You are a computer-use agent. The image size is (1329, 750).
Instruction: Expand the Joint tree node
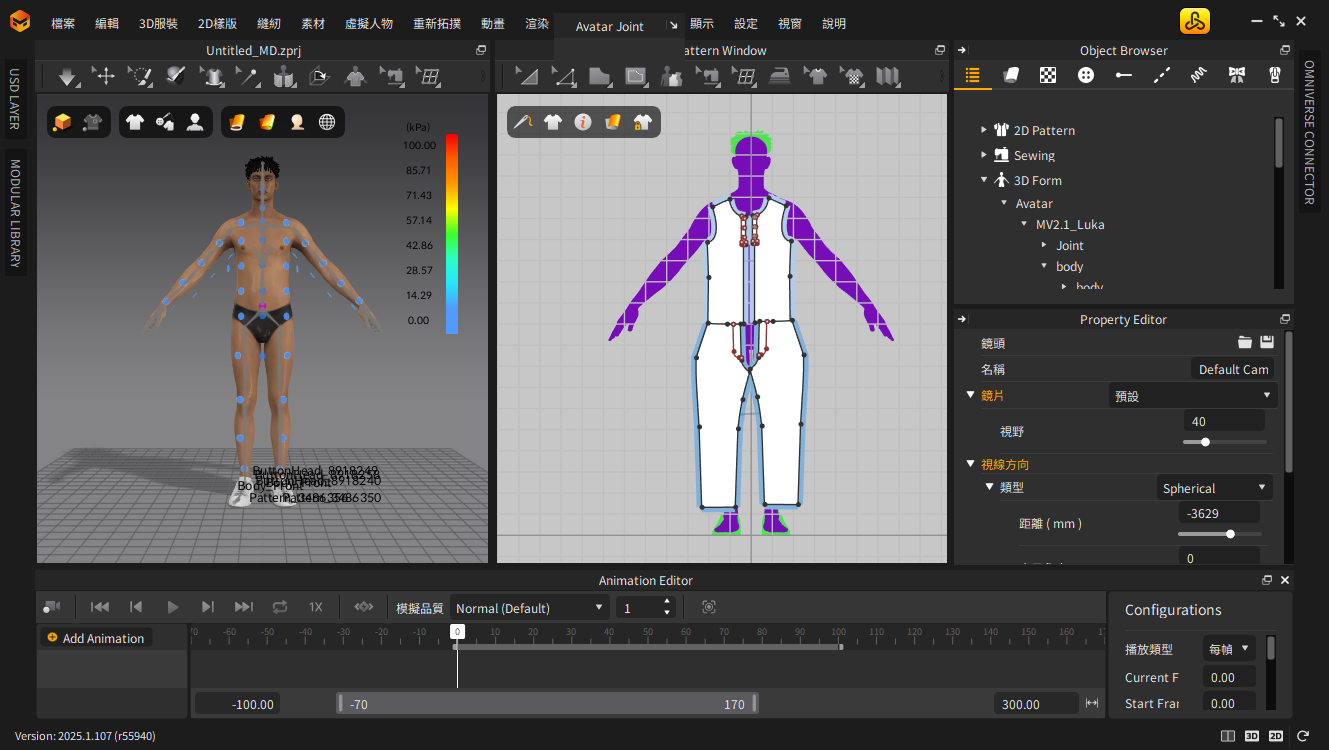pyautogui.click(x=1044, y=245)
